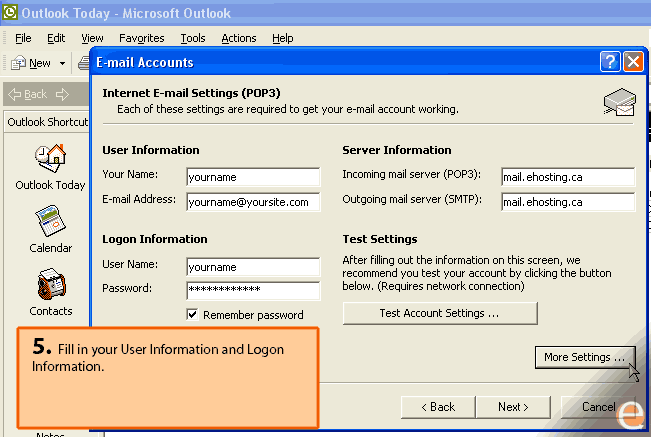Click the Next button

(x=515, y=407)
